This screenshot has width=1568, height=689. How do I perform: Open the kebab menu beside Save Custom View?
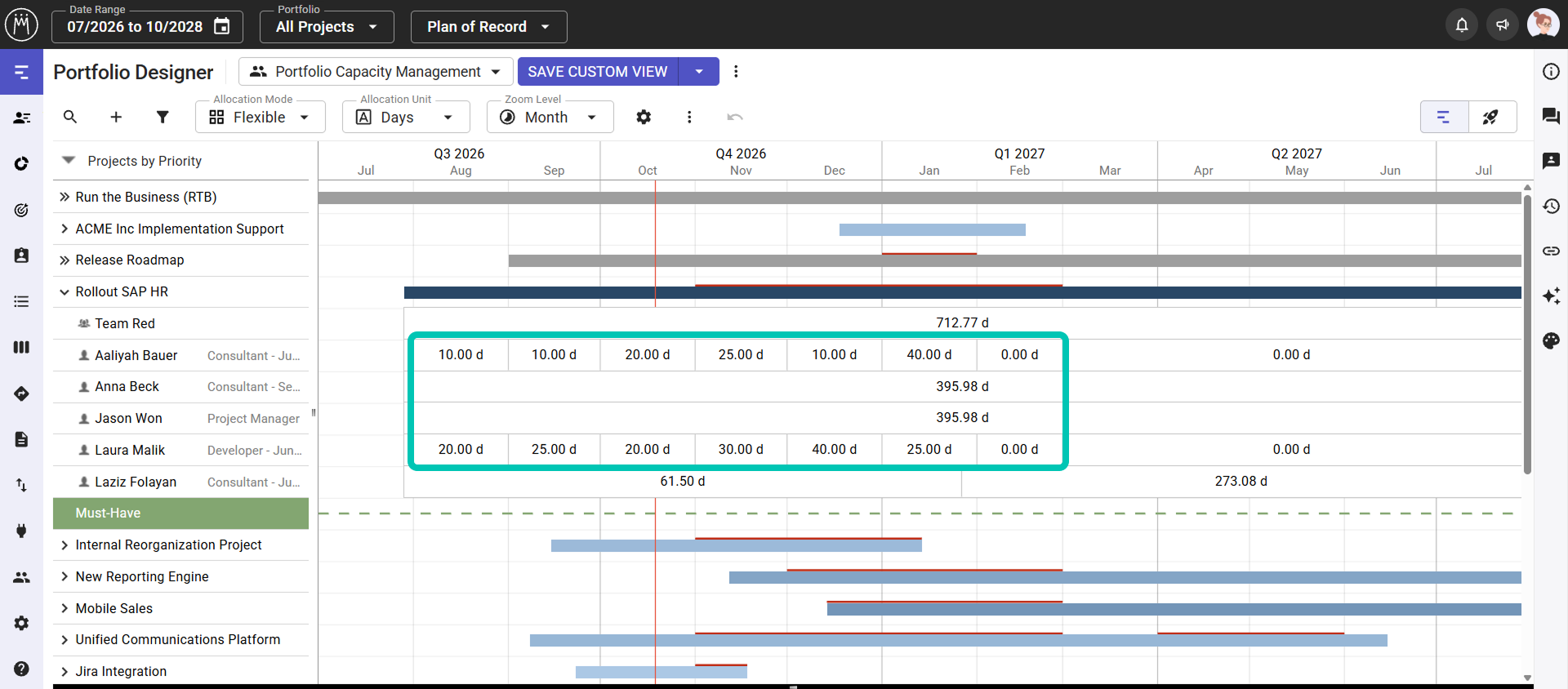tap(736, 72)
